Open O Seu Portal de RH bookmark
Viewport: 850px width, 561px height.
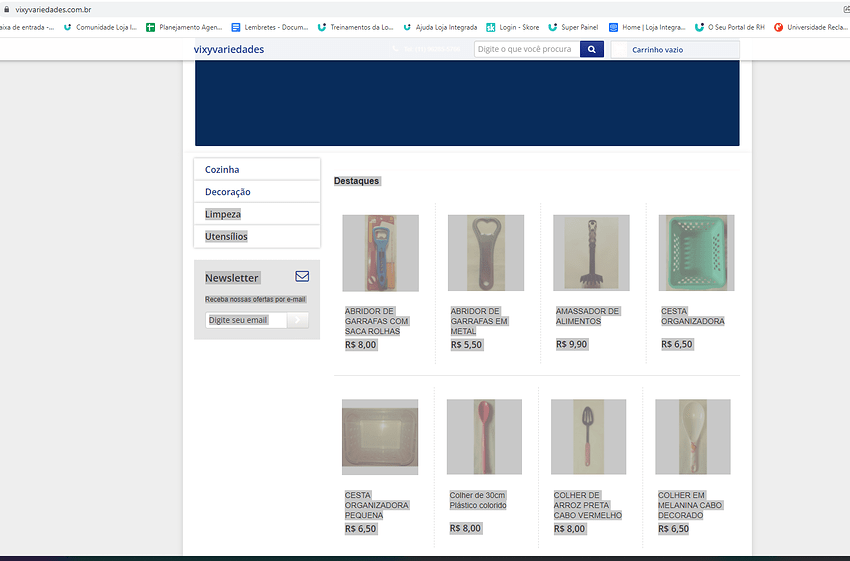point(730,27)
